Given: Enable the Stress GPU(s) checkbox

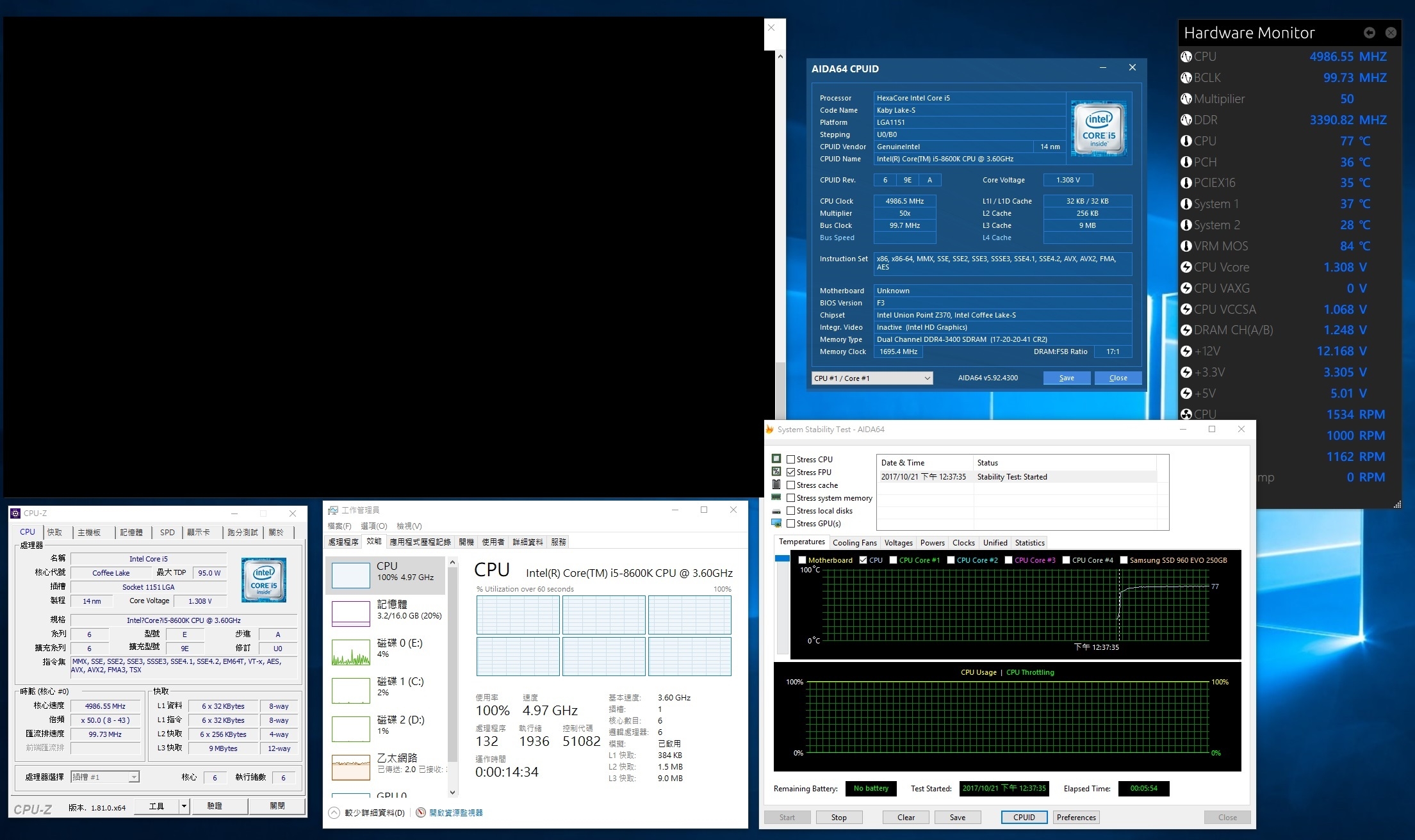Looking at the screenshot, I should point(791,523).
